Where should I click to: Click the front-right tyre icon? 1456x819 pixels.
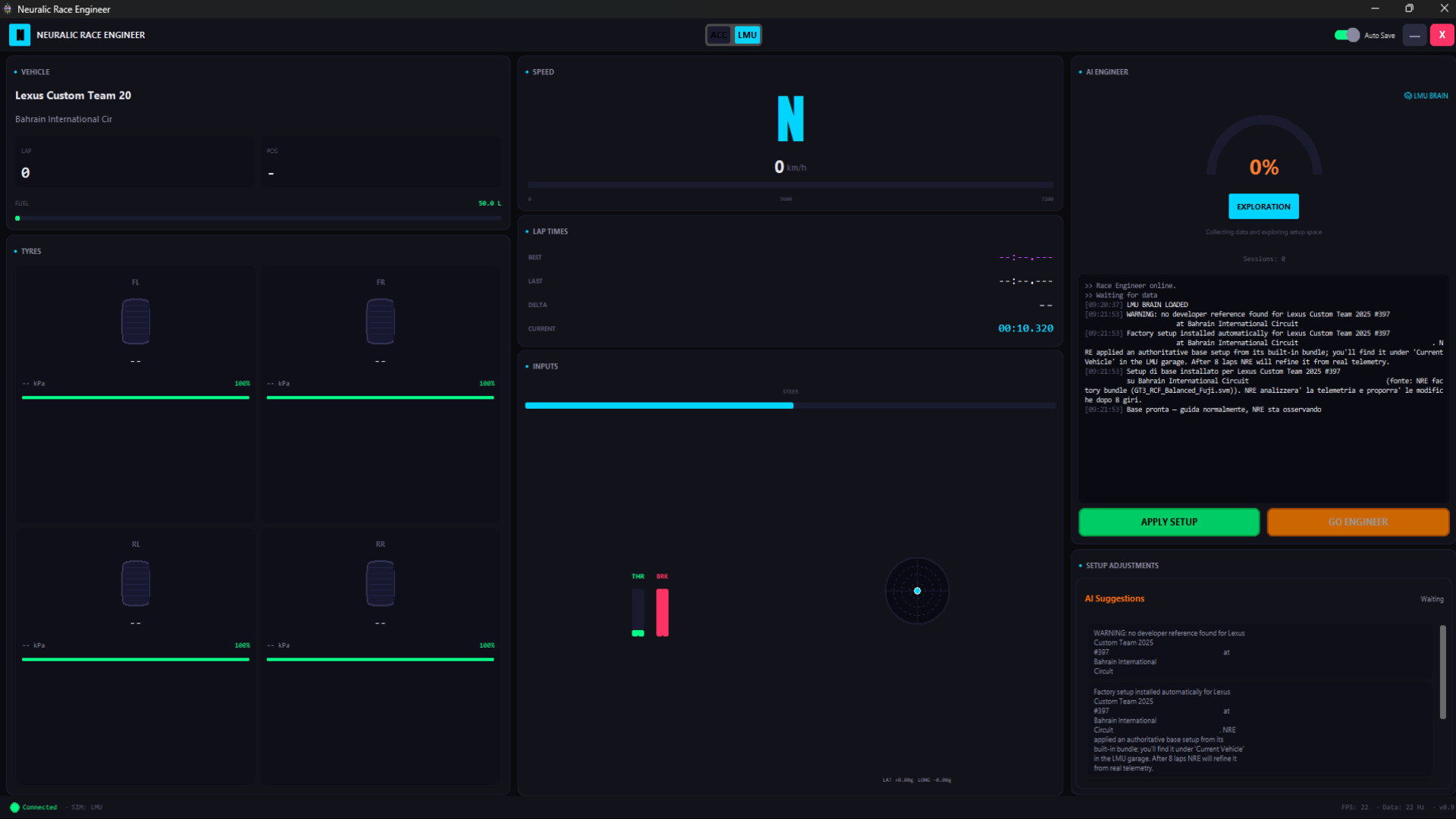coord(381,321)
